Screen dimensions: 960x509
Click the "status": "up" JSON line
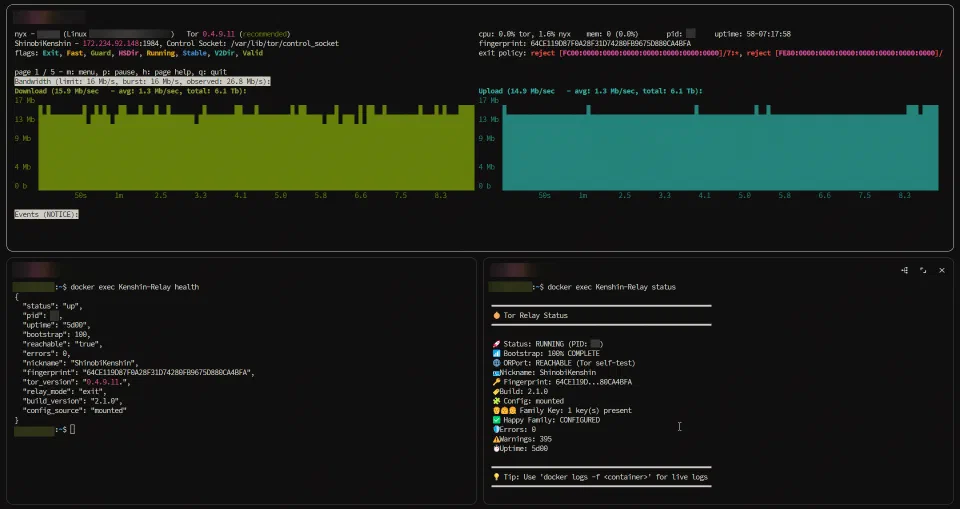click(53, 306)
